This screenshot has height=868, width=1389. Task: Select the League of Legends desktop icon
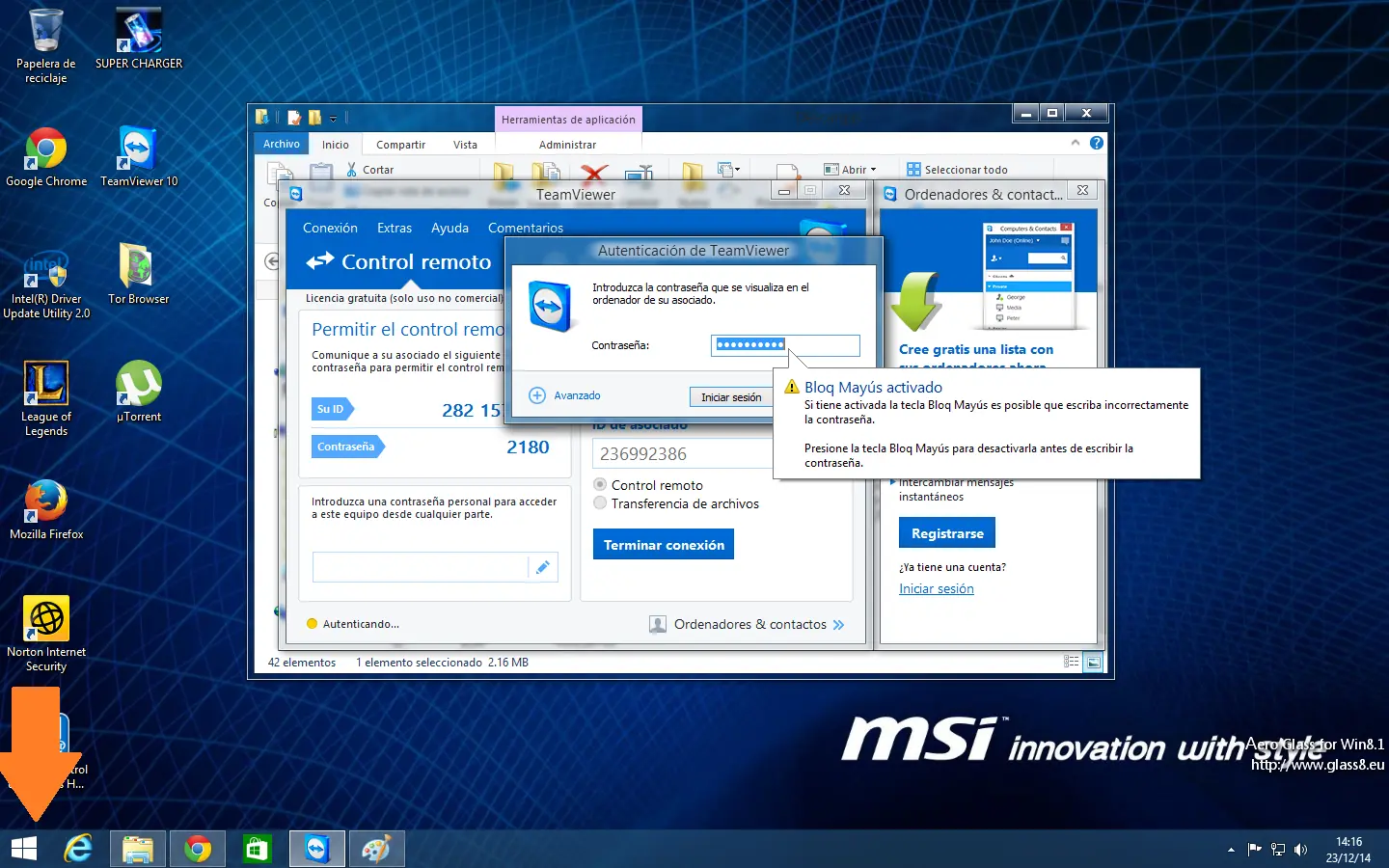pos(46,398)
